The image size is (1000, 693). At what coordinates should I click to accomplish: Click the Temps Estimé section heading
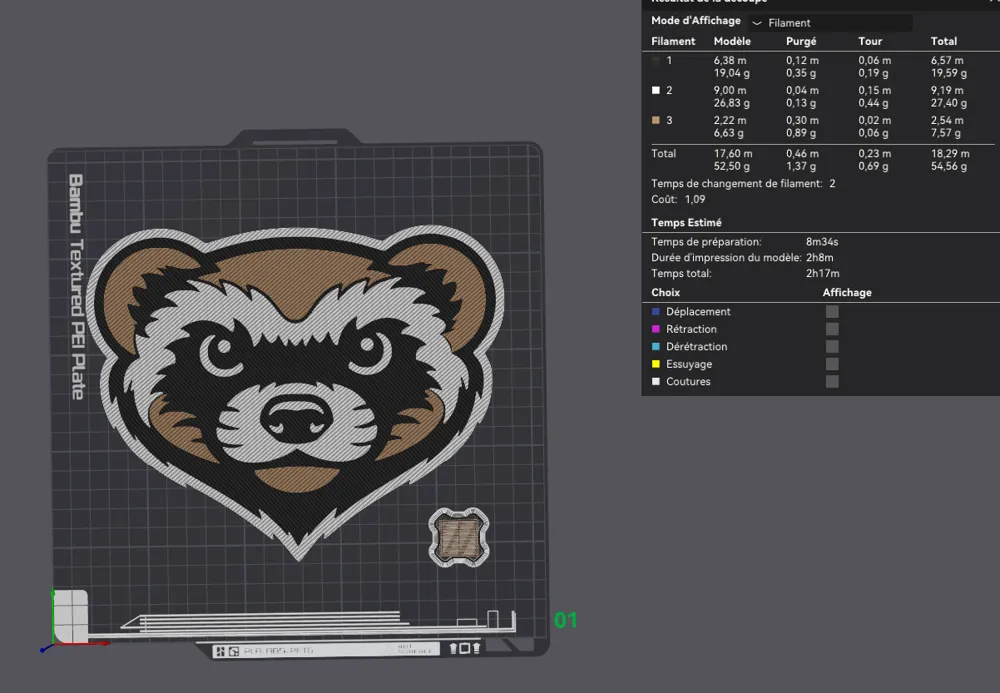pos(686,222)
